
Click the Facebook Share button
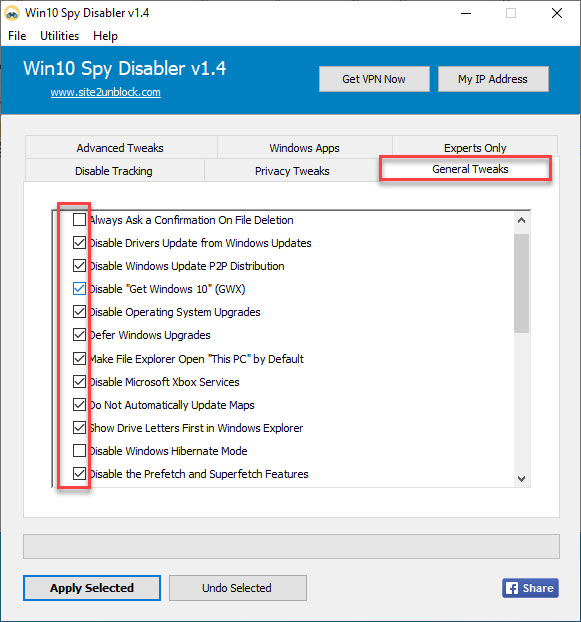pos(530,588)
